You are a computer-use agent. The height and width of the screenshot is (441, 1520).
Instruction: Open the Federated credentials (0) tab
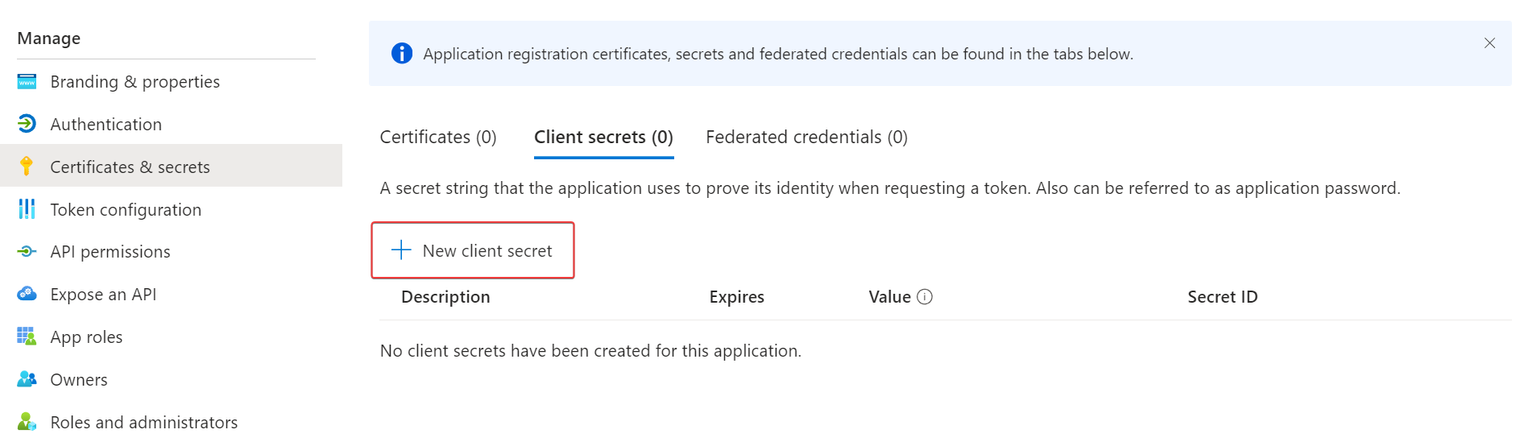[807, 137]
